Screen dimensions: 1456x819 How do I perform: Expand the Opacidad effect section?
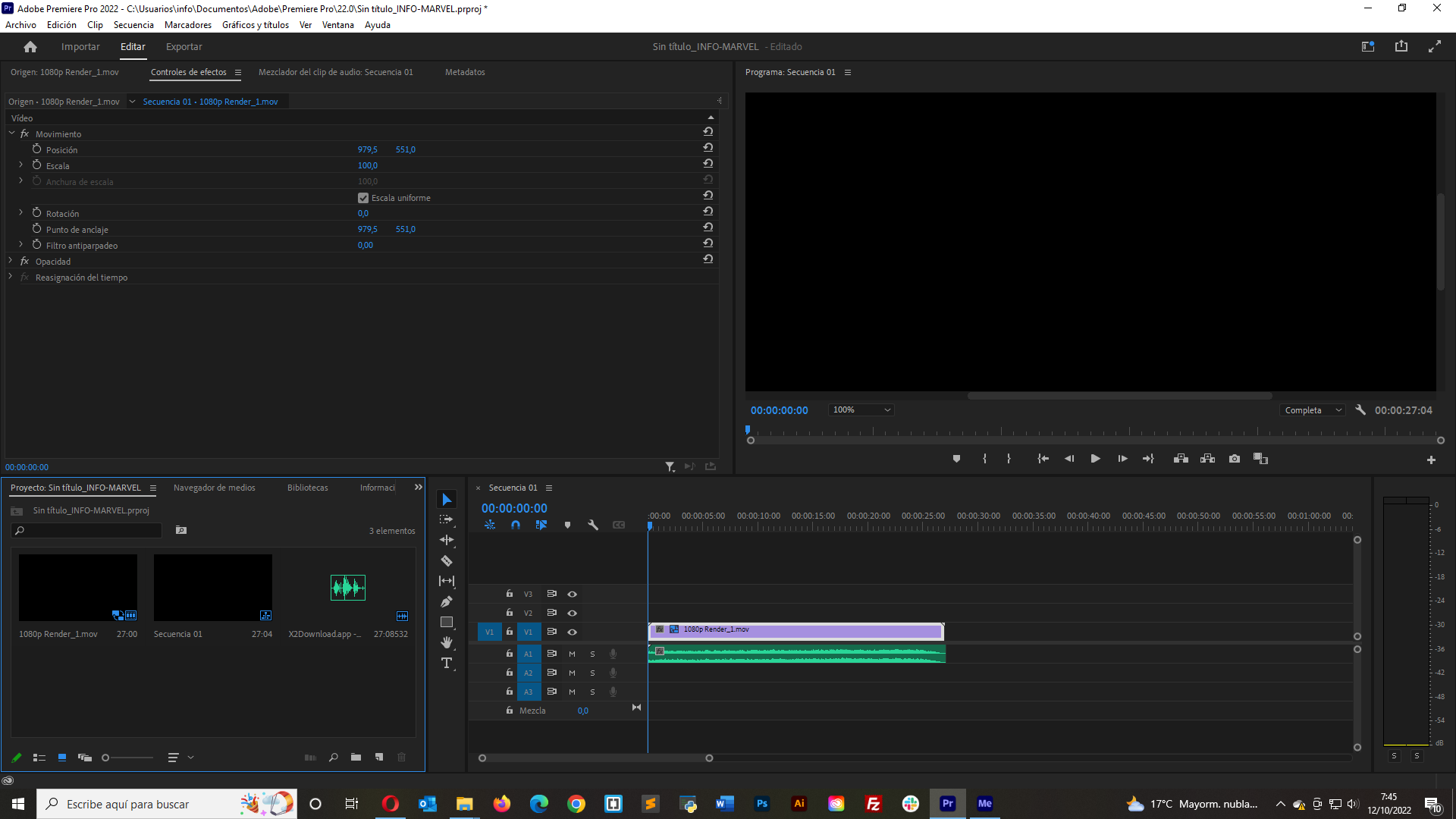coord(11,261)
